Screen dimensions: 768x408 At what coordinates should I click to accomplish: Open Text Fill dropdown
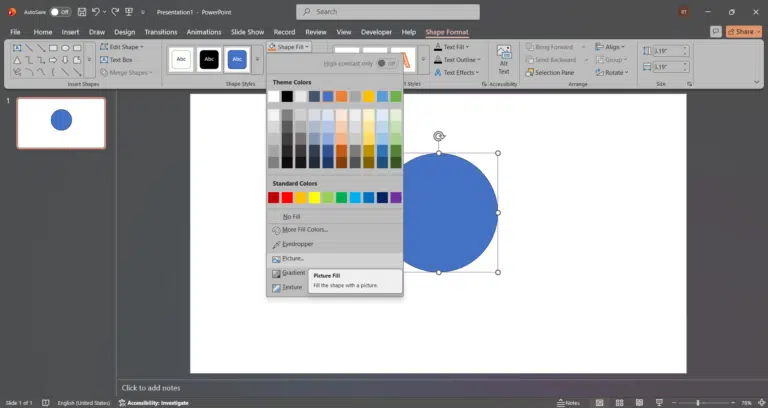pos(452,47)
